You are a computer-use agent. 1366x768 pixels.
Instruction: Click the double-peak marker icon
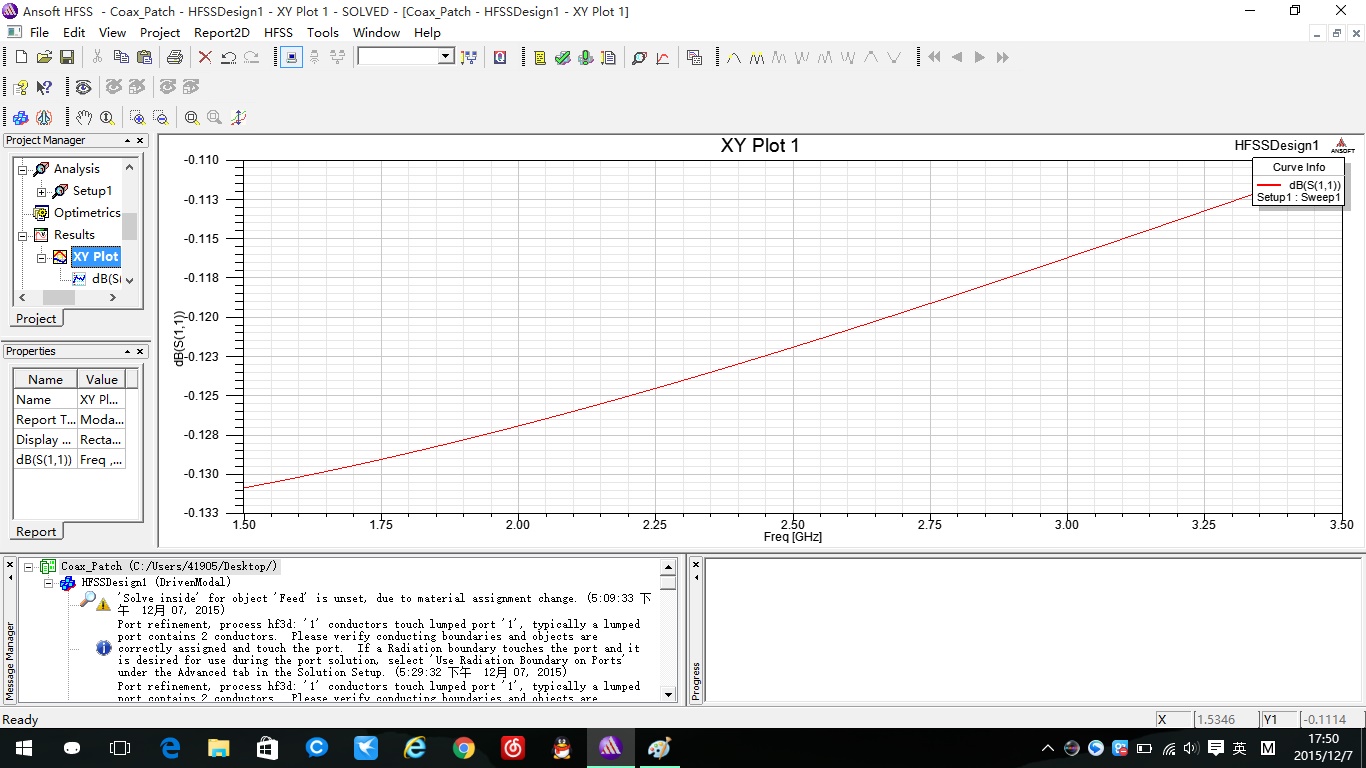[x=756, y=58]
